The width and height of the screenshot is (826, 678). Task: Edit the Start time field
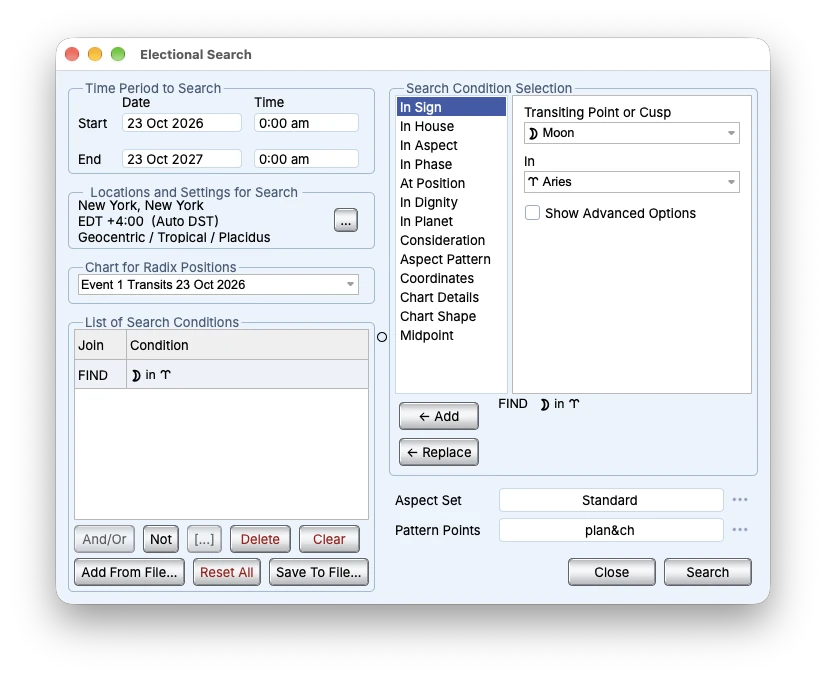pos(306,123)
